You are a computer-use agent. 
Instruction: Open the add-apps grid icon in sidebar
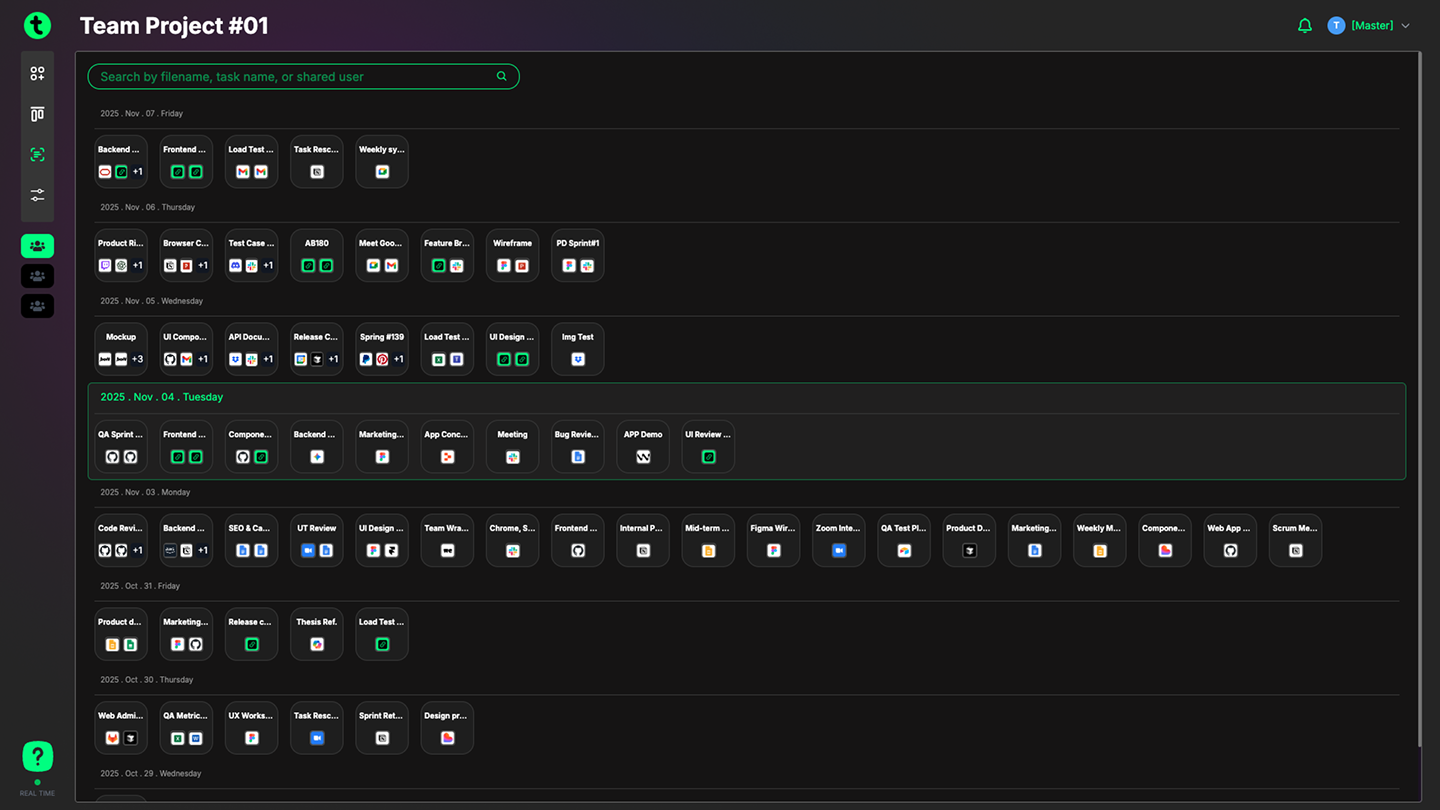[37, 74]
